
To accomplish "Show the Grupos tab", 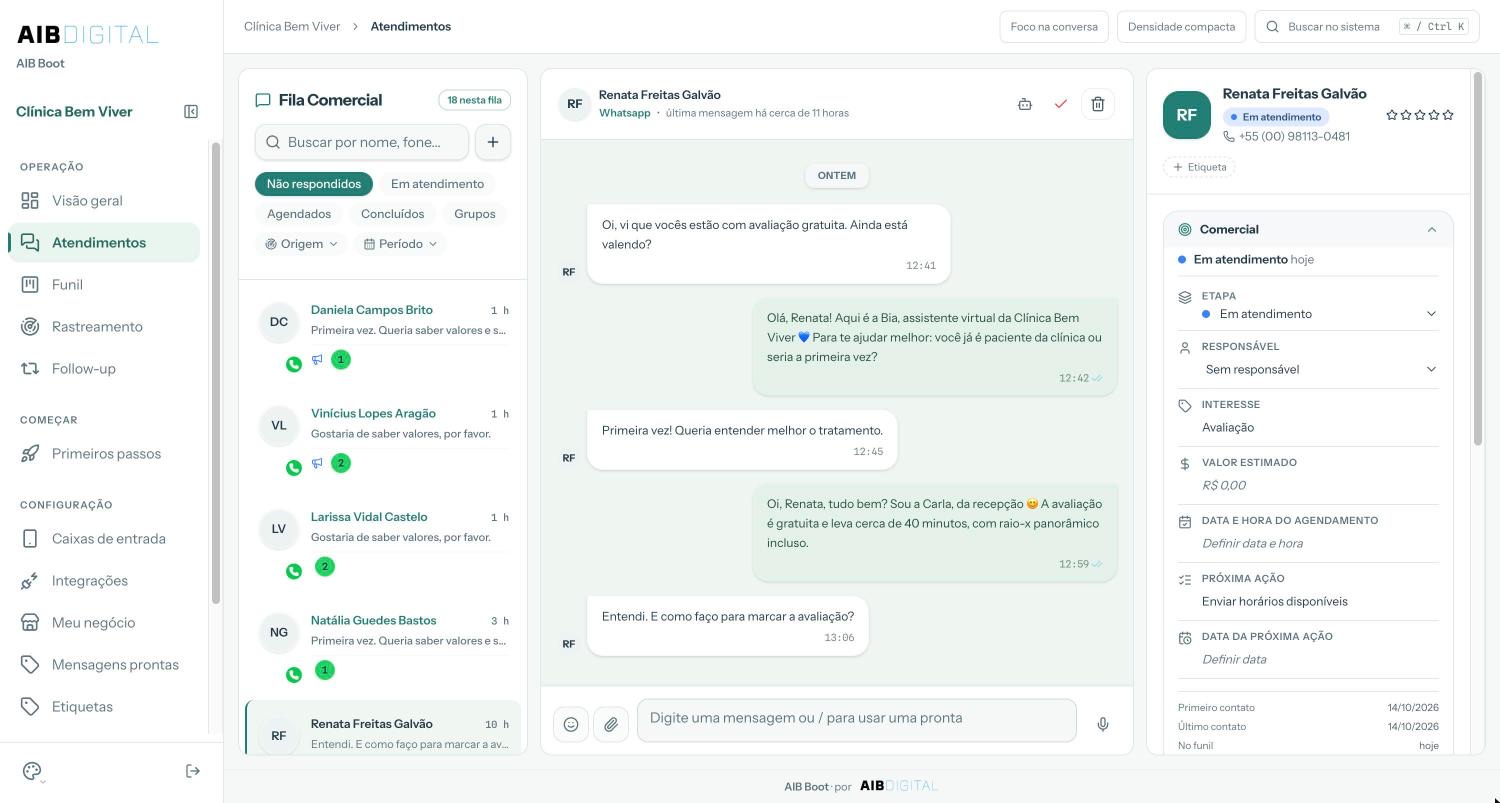I will pos(474,214).
